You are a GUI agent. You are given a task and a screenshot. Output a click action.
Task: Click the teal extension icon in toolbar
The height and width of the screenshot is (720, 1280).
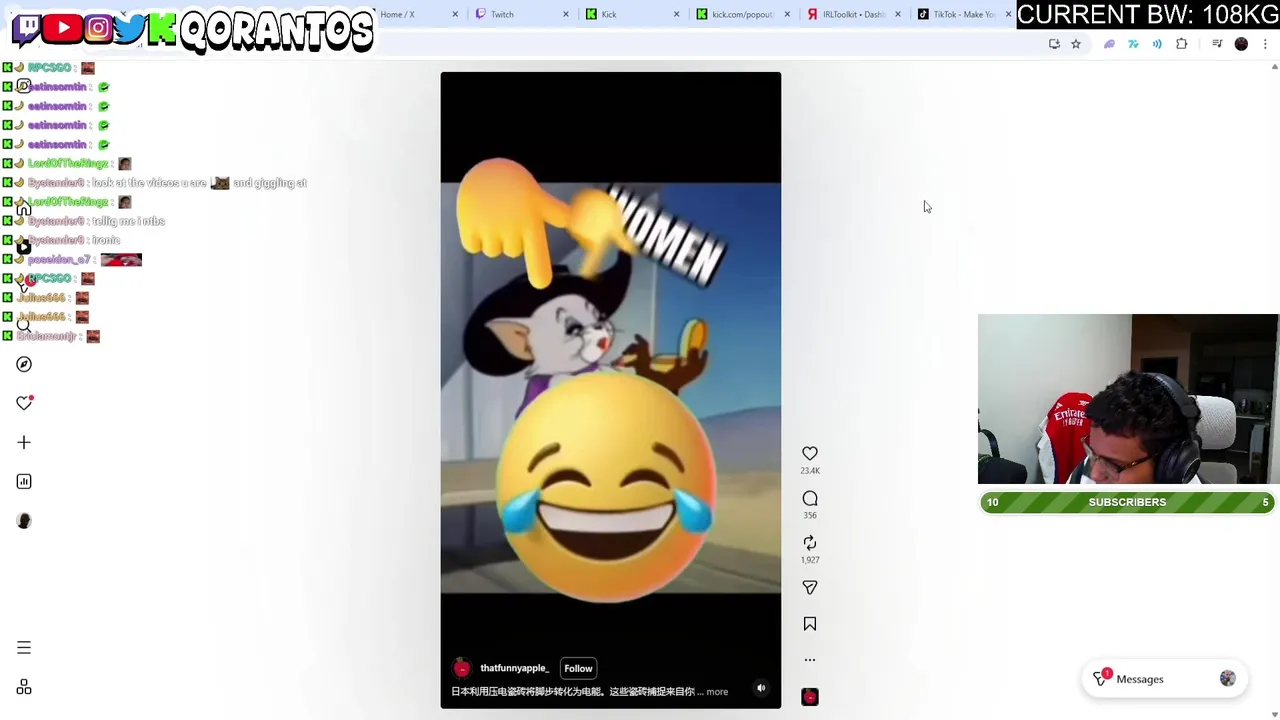[x=1133, y=44]
